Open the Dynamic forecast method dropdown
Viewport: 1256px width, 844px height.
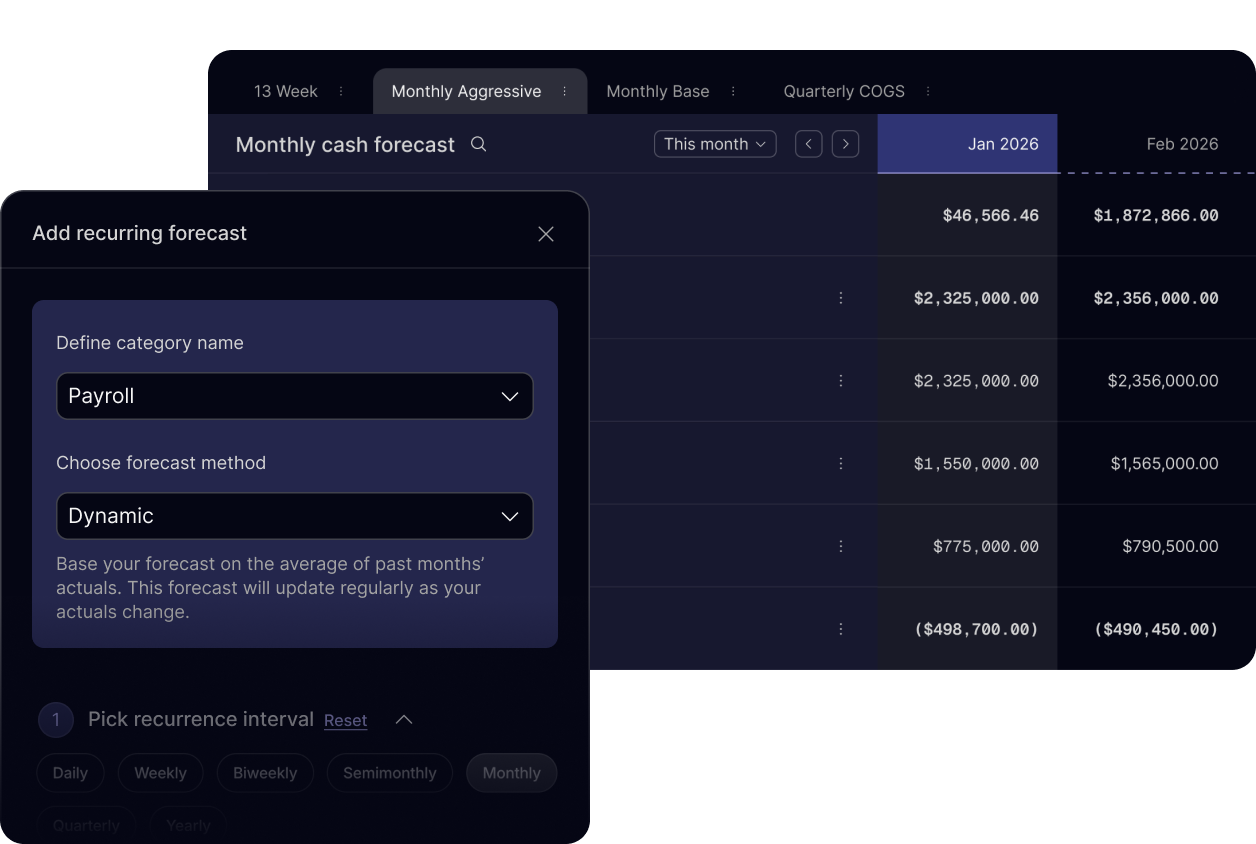pos(294,516)
